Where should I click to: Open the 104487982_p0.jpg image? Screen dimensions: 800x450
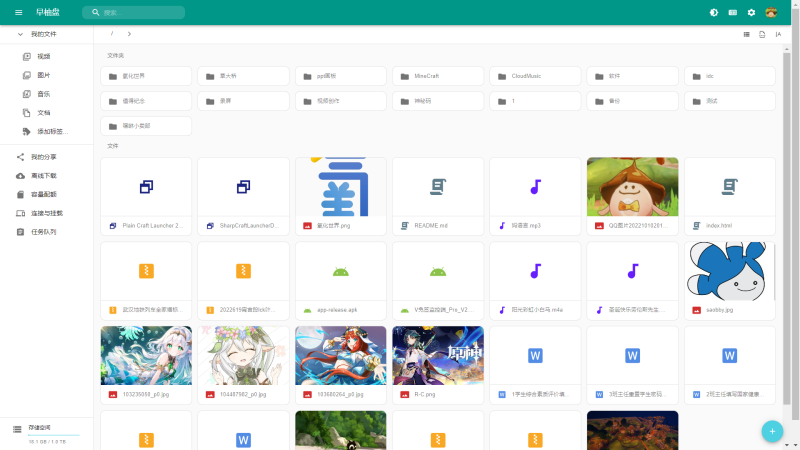point(243,356)
